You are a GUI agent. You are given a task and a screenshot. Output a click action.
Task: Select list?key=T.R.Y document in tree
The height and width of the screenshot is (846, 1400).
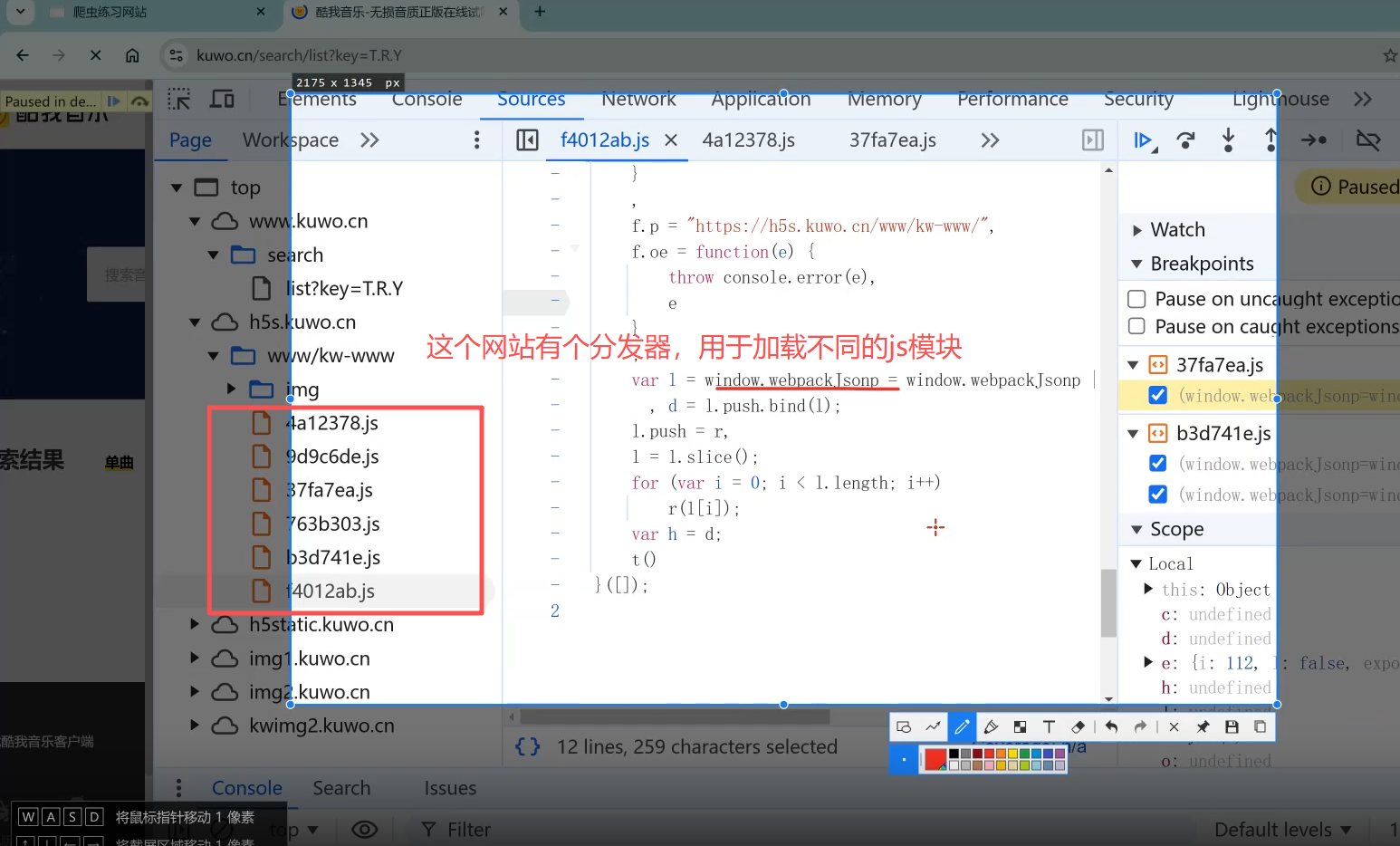[x=344, y=288]
